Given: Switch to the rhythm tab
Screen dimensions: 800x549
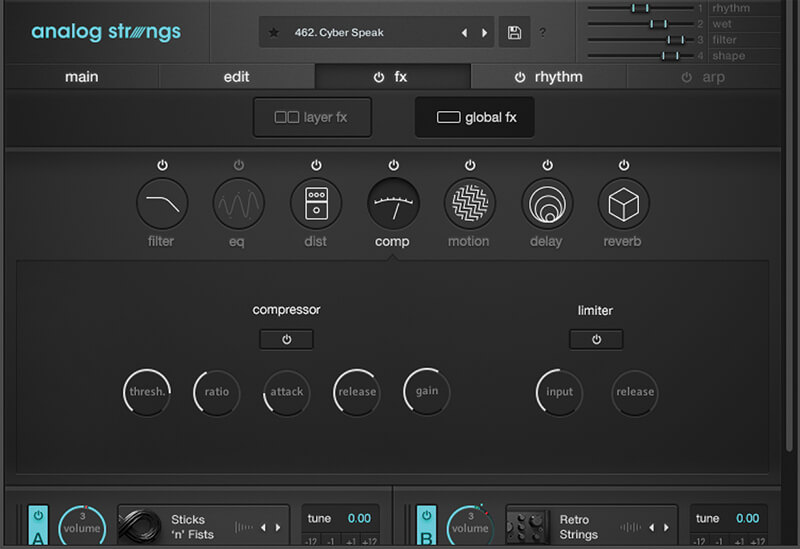Looking at the screenshot, I should click(x=548, y=77).
